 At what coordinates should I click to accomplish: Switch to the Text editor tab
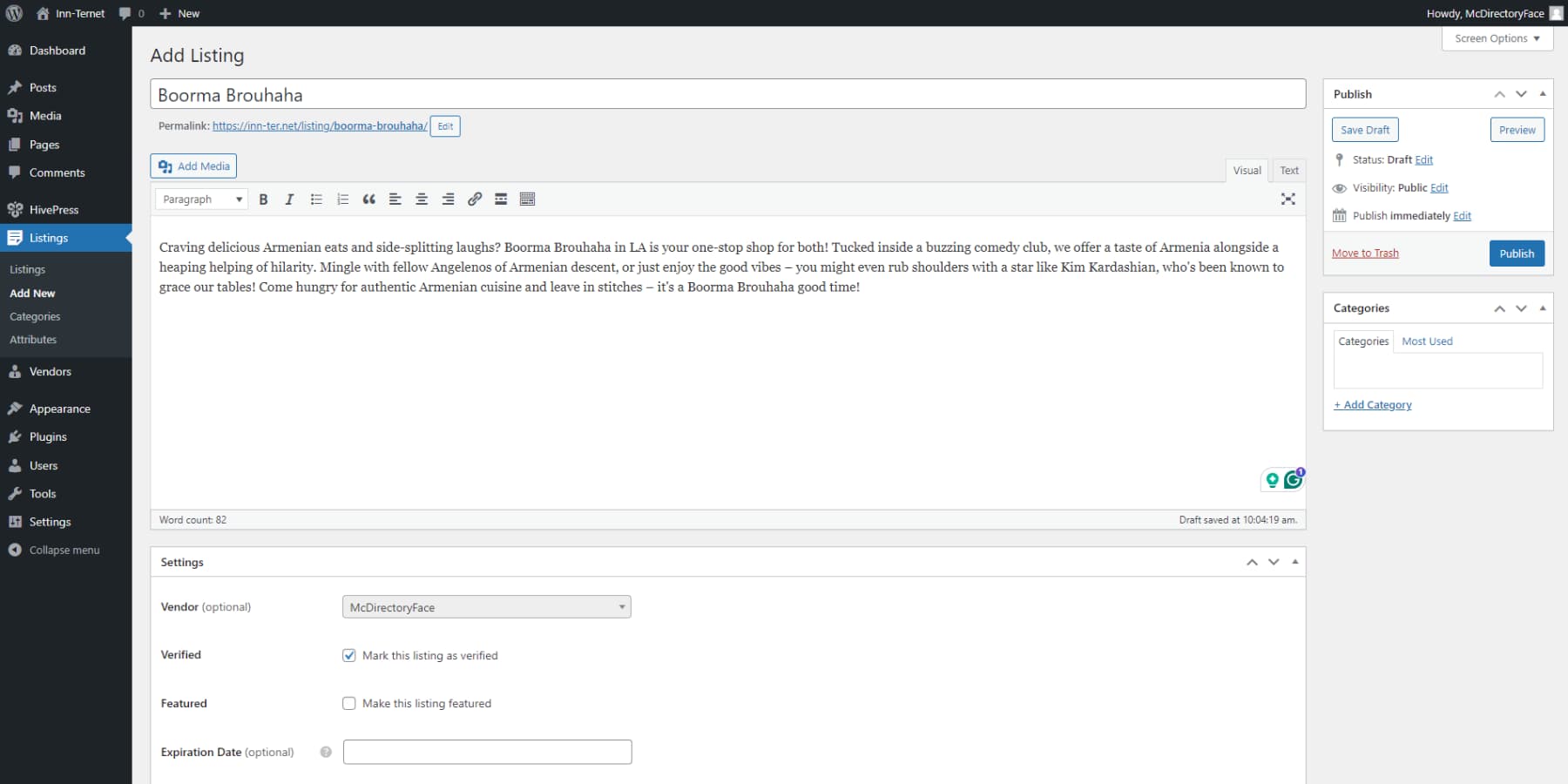1288,170
